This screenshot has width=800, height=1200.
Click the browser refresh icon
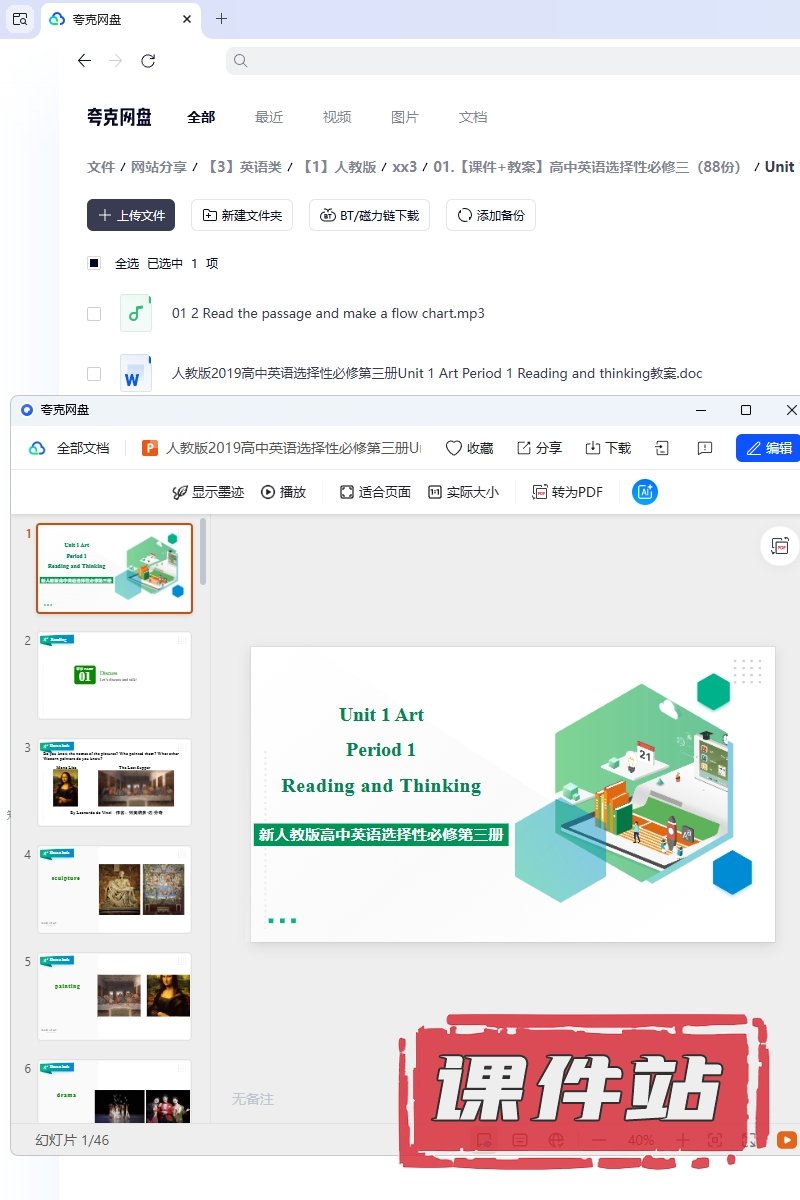tap(148, 61)
